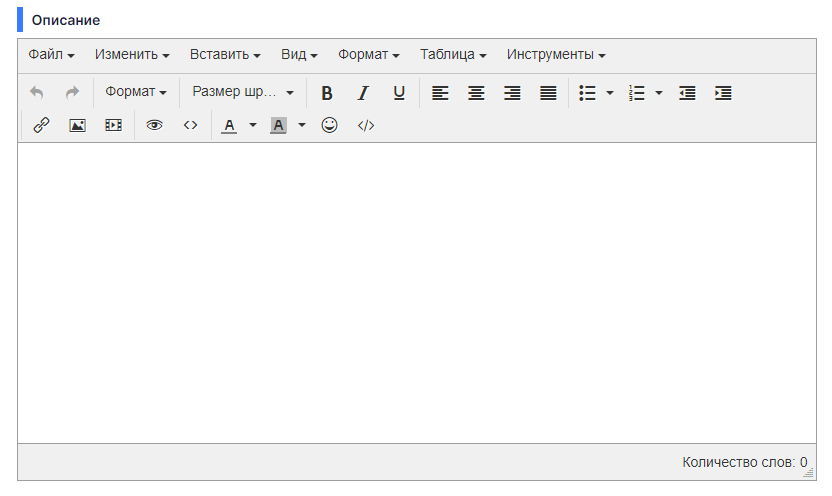Click inside the description text area

click(x=417, y=293)
